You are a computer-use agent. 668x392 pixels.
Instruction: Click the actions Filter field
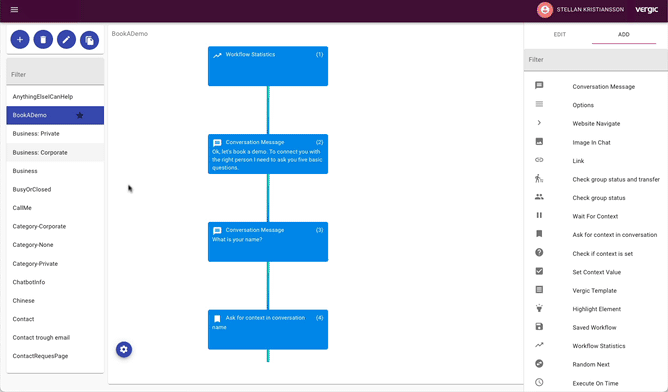tap(596, 60)
